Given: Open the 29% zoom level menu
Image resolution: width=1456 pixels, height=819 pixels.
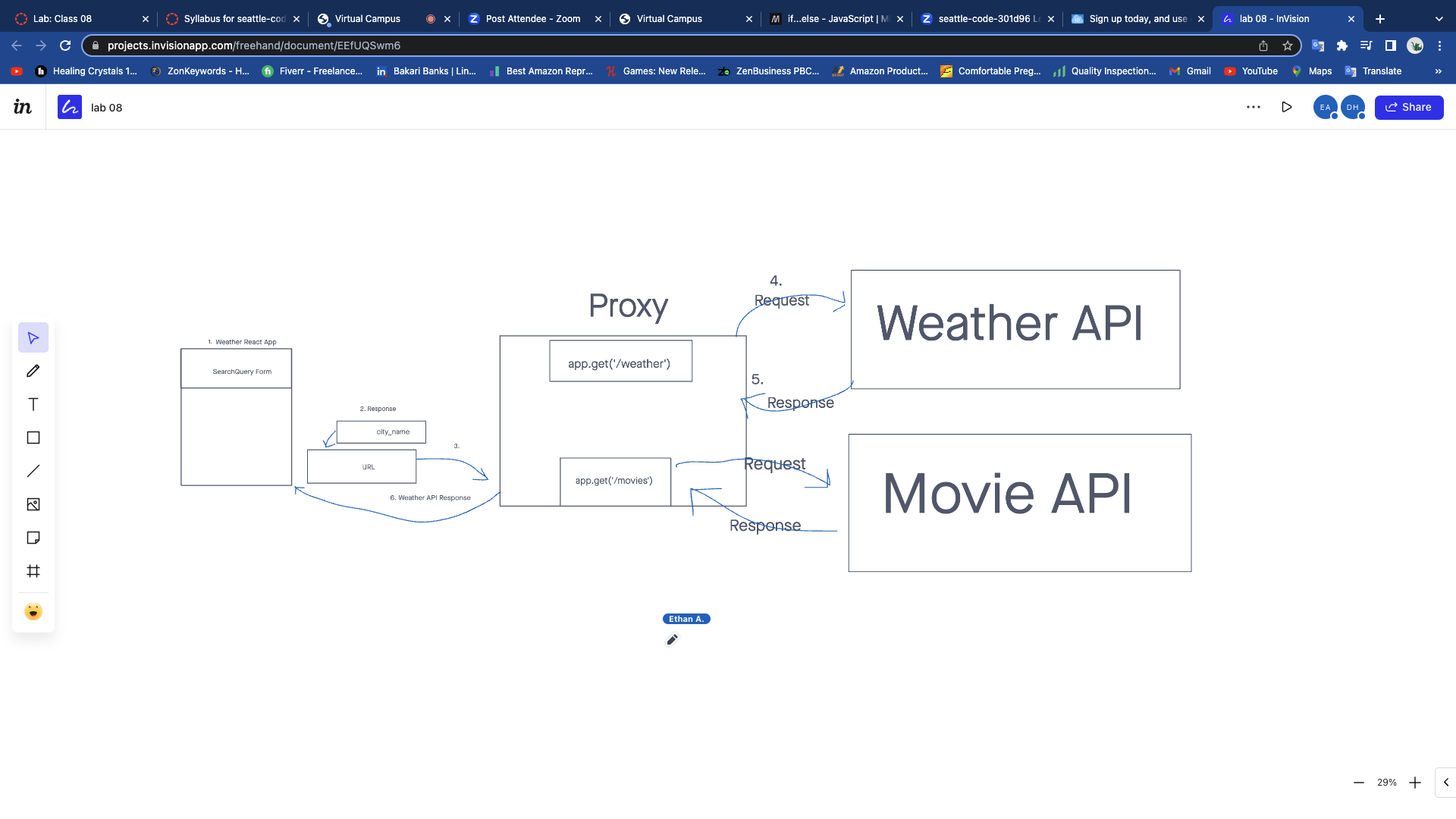Looking at the screenshot, I should point(1387,783).
